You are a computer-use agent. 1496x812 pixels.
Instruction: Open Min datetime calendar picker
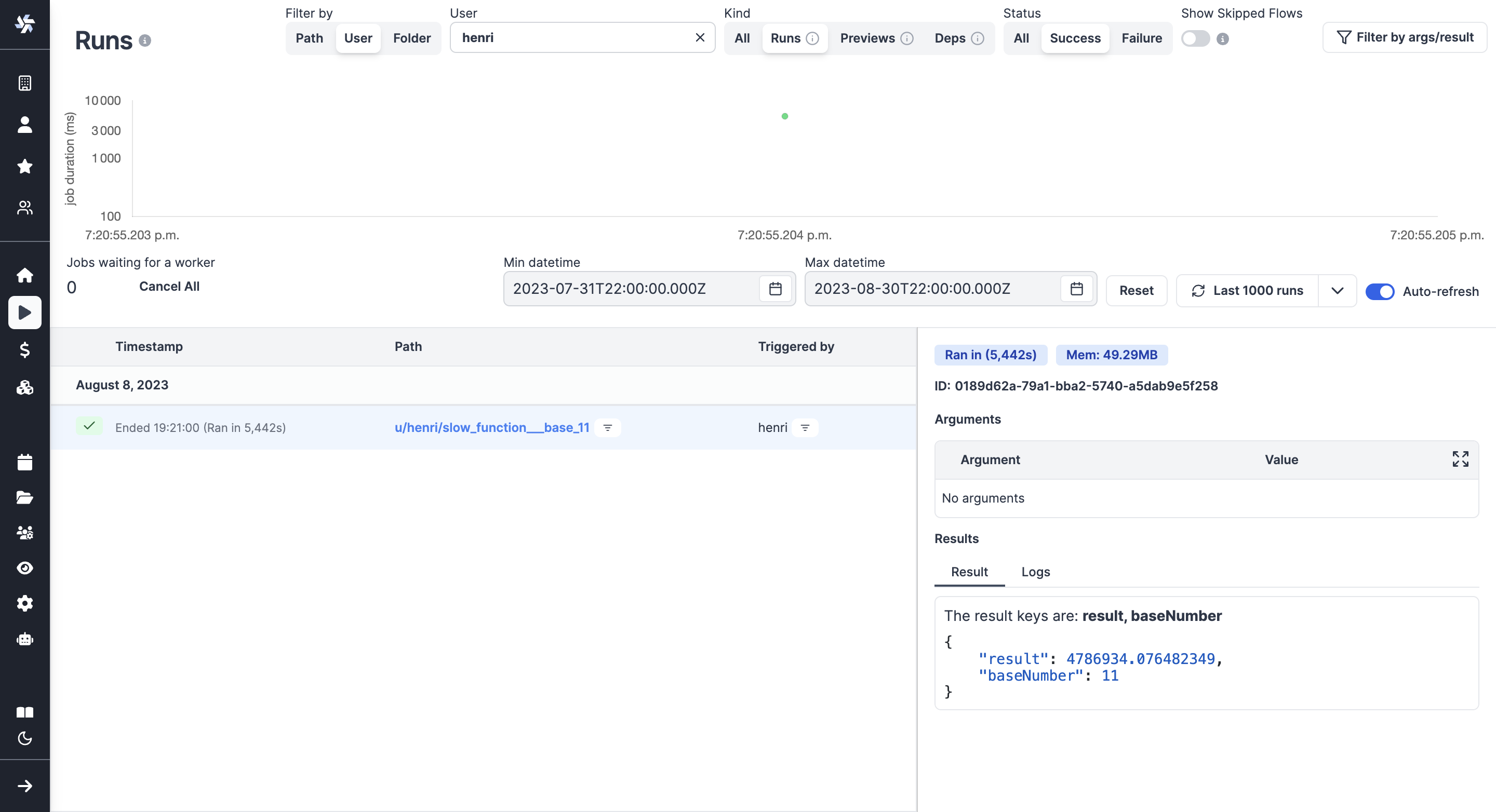coord(776,289)
